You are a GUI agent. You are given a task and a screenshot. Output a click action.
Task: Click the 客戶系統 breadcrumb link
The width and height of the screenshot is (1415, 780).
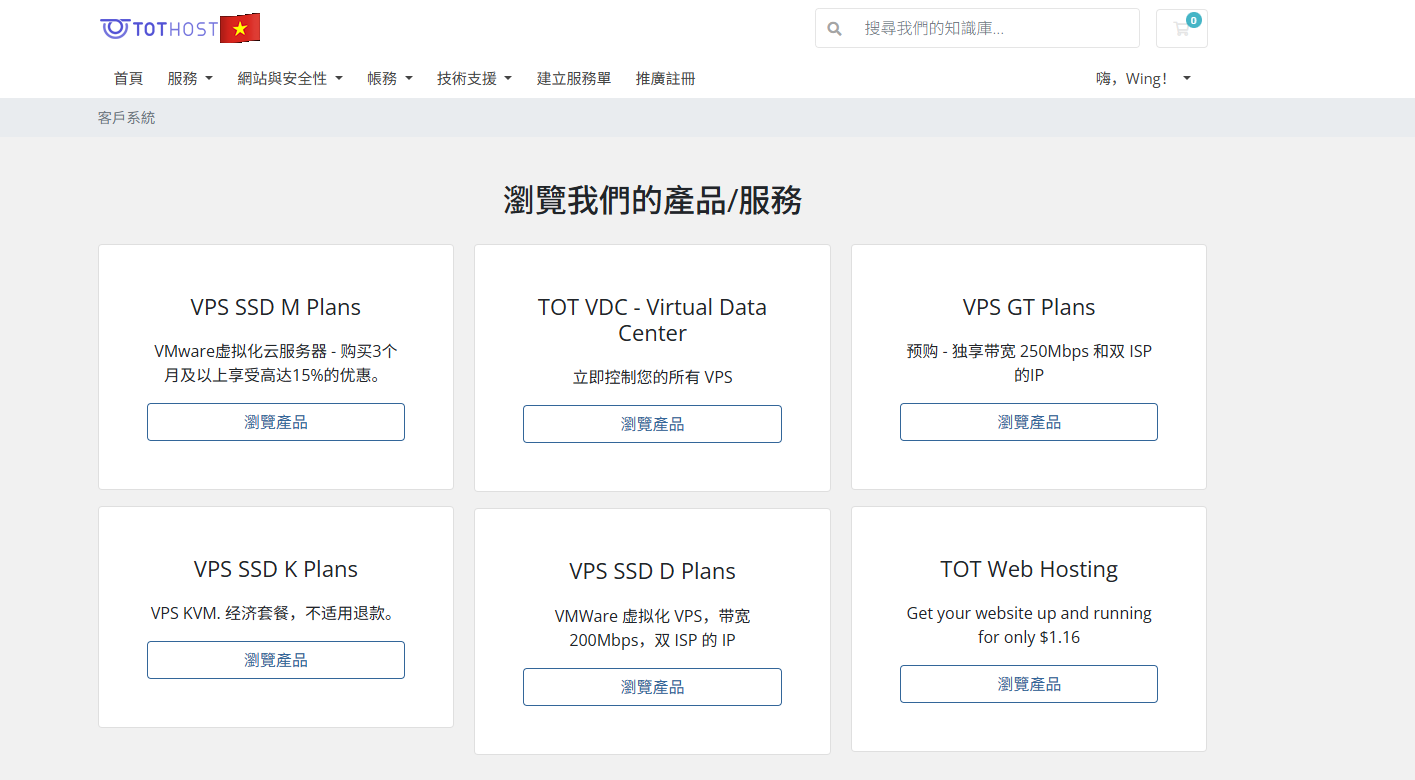(x=127, y=118)
